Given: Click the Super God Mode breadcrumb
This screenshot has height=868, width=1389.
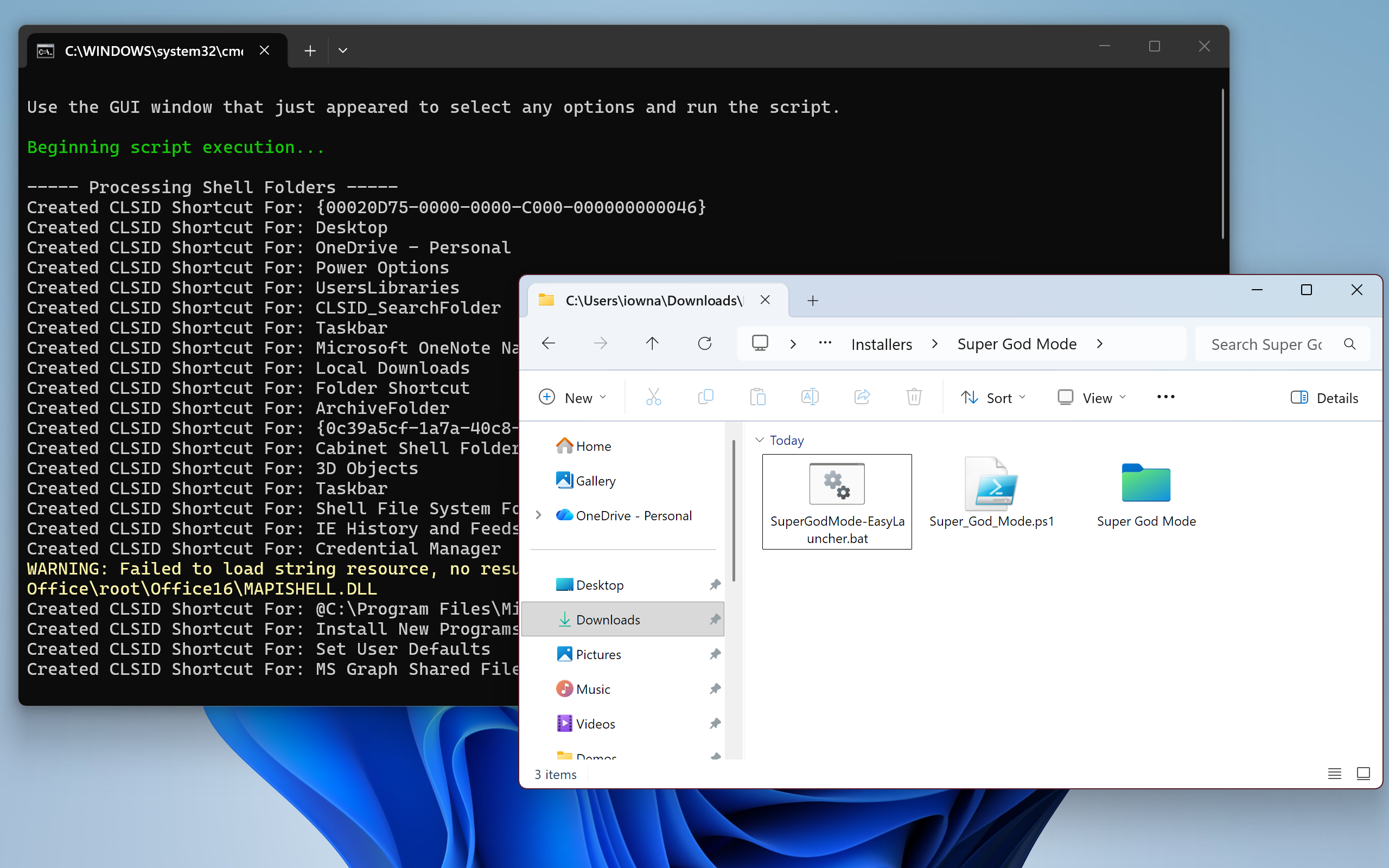Looking at the screenshot, I should pos(1016,344).
